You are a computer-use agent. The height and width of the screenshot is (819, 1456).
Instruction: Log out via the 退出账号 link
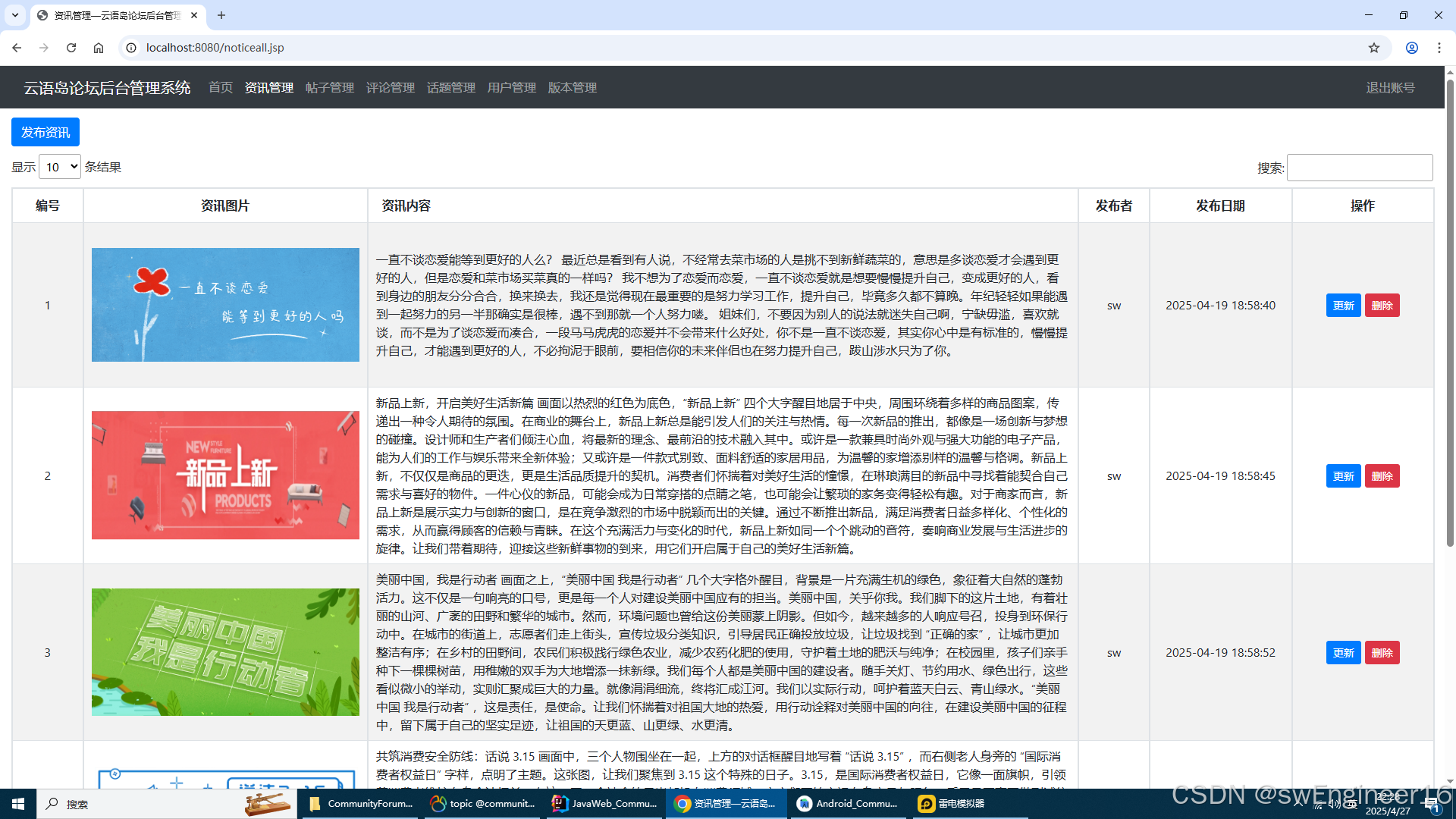1390,88
